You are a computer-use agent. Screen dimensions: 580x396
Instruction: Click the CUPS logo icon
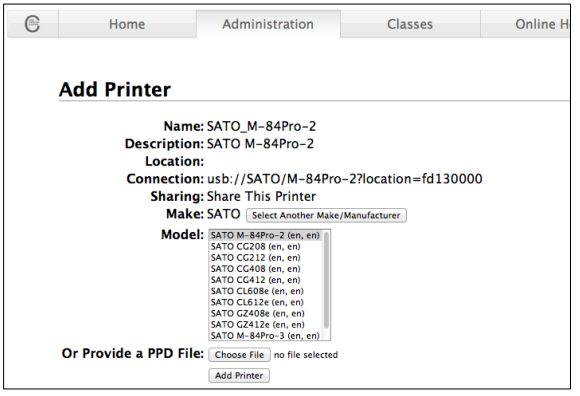(x=33, y=24)
